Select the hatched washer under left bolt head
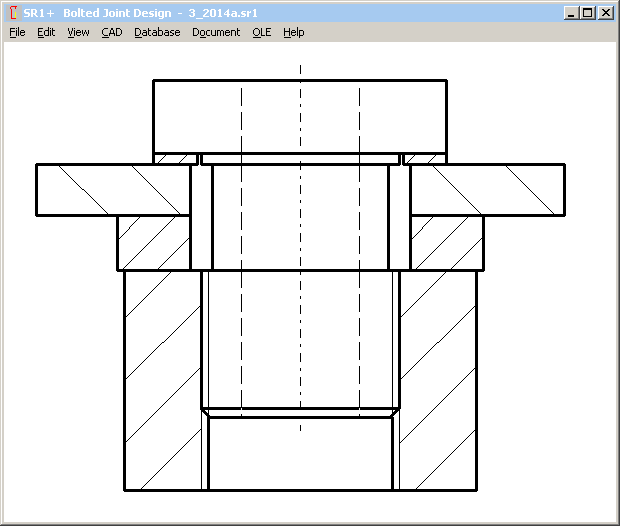Image resolution: width=620 pixels, height=526 pixels. coord(175,158)
